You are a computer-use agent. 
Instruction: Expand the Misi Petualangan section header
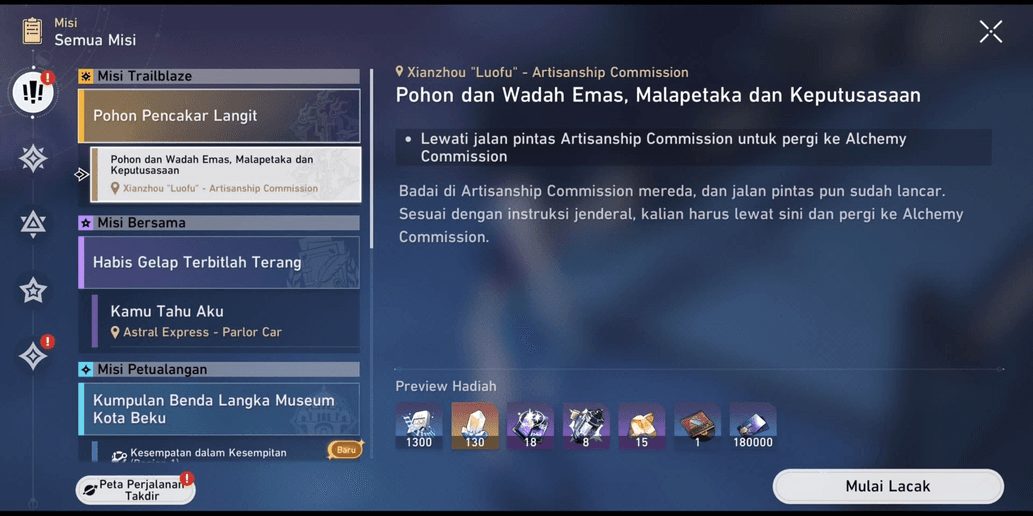coord(218,370)
